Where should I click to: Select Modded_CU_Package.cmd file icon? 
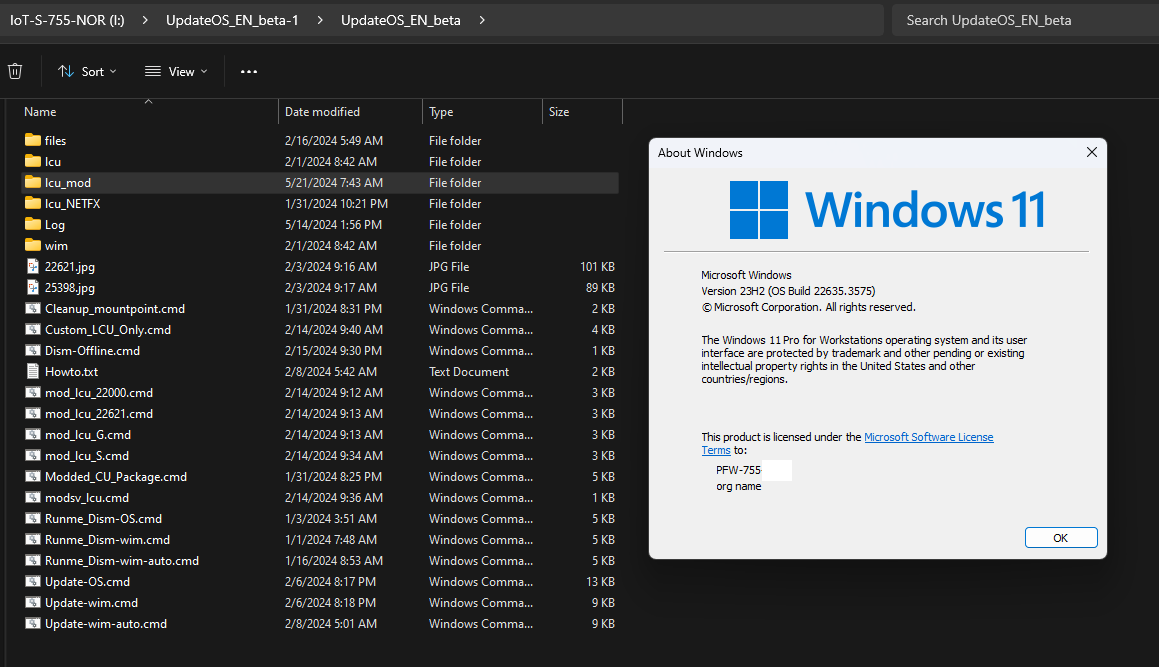point(33,476)
